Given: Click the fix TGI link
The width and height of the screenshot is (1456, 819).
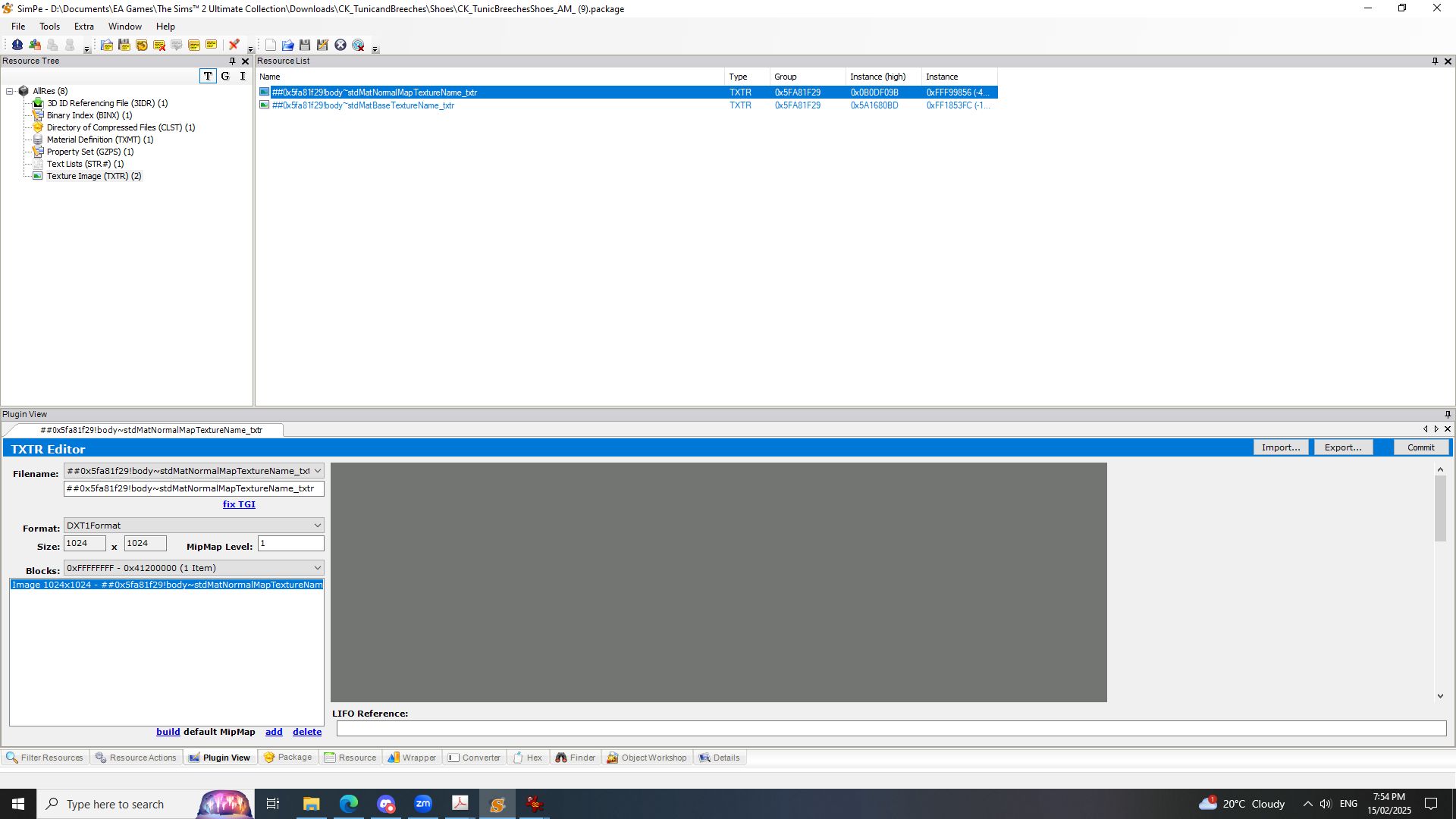Looking at the screenshot, I should (x=239, y=504).
